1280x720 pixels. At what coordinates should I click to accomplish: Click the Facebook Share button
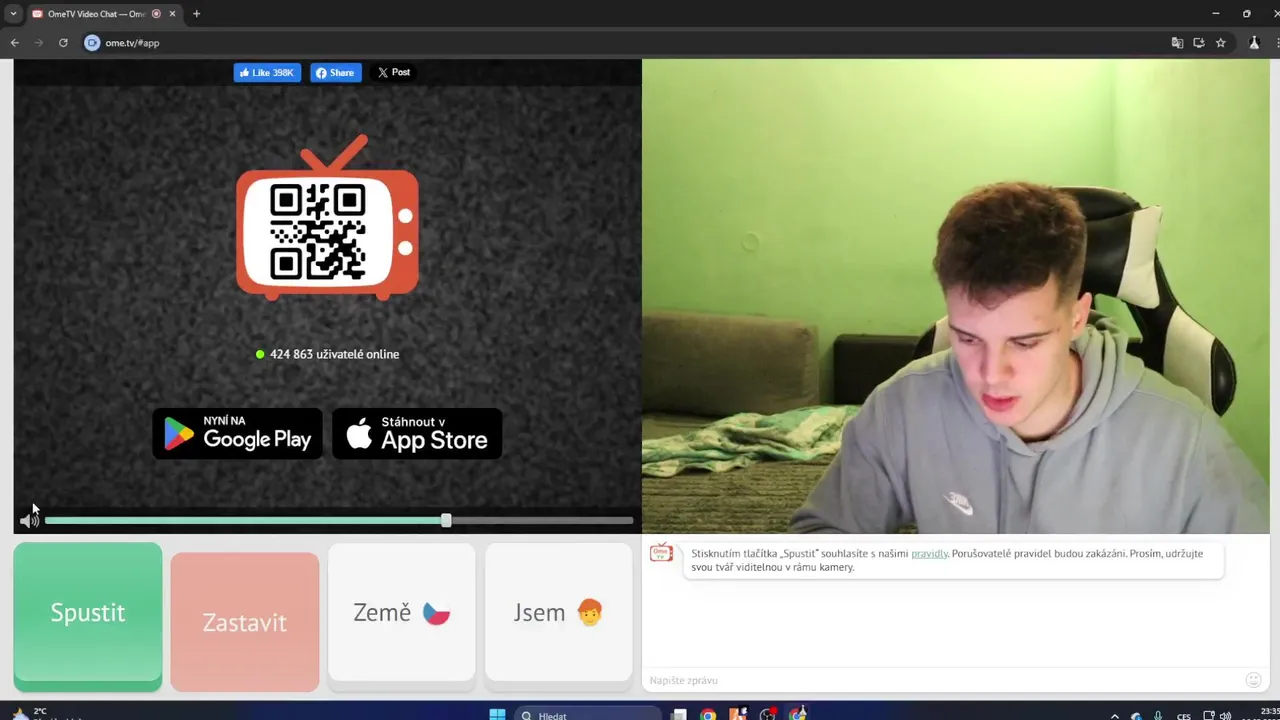[335, 73]
